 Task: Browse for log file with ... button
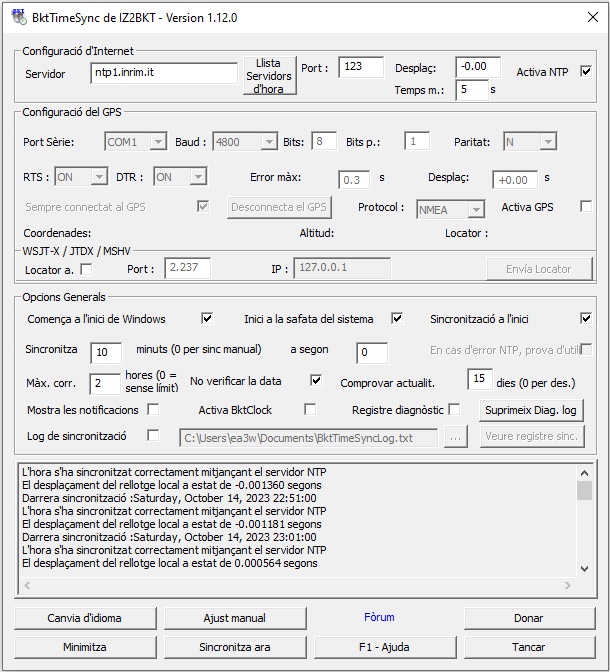coord(455,437)
